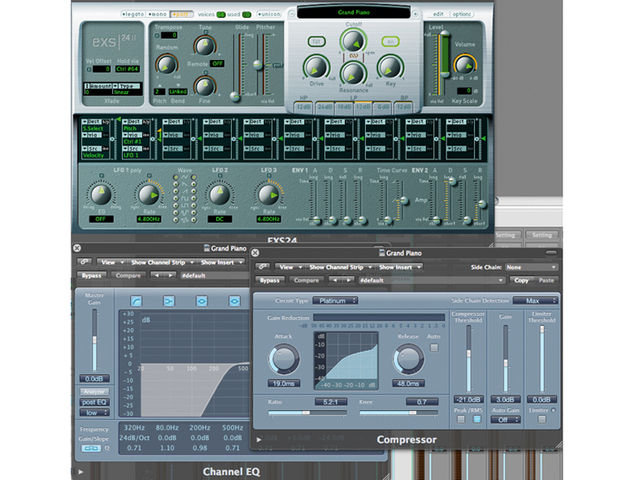Click Channel EQ Bypass button
Screen dimensions: 640x480
point(91,276)
